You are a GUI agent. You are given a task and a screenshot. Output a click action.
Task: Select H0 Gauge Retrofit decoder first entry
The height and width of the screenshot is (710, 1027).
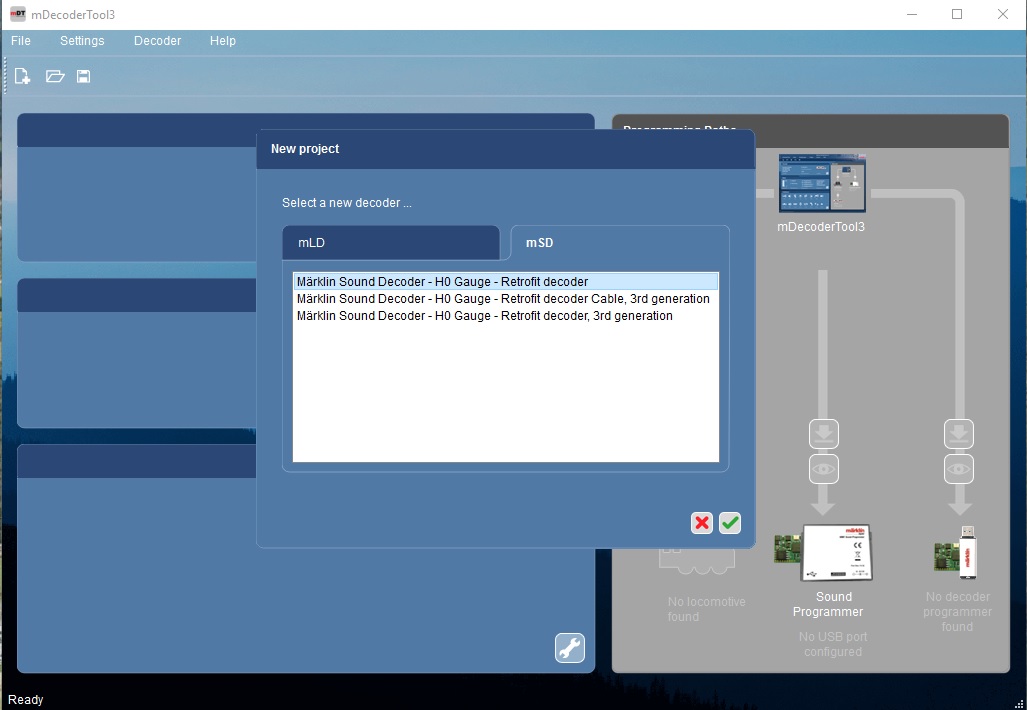click(x=506, y=282)
